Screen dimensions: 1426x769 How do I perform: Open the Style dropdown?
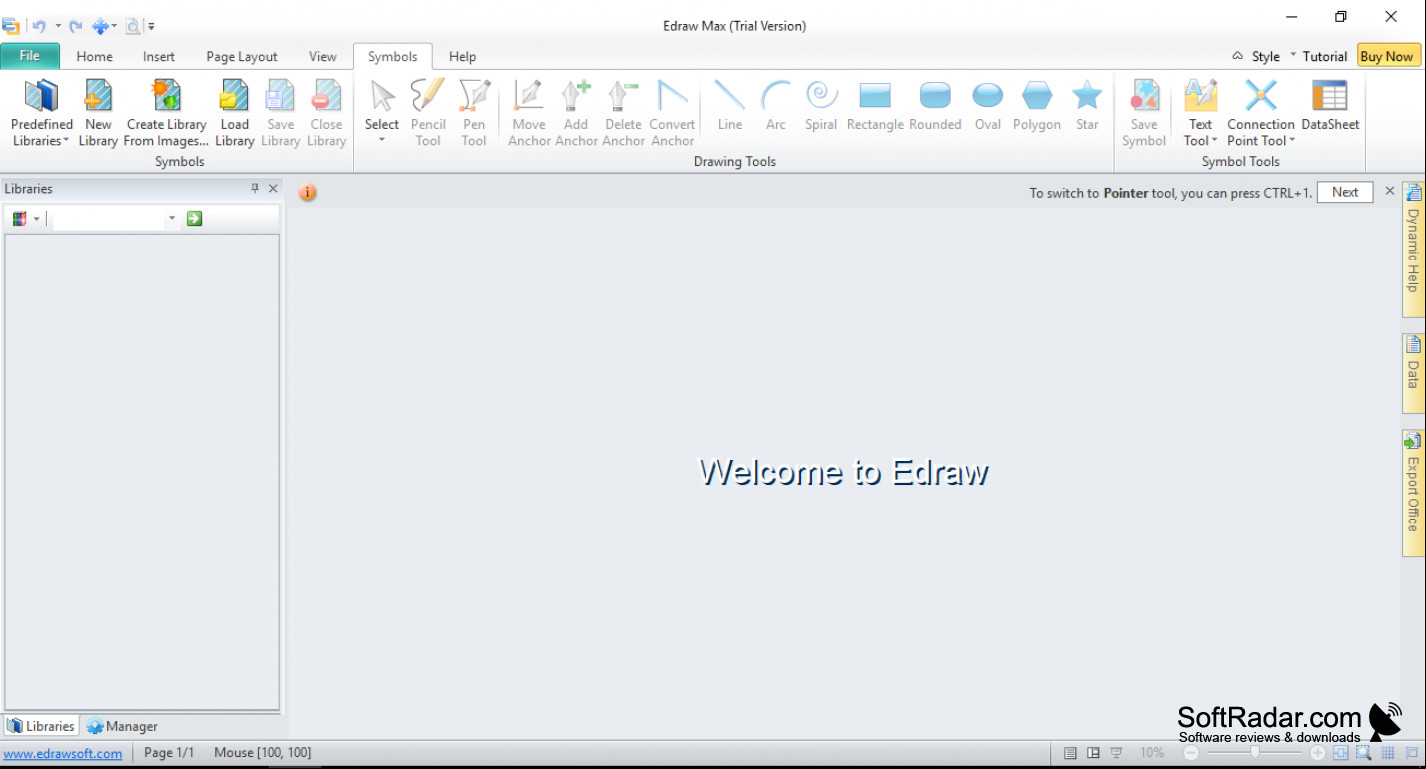(x=1264, y=56)
